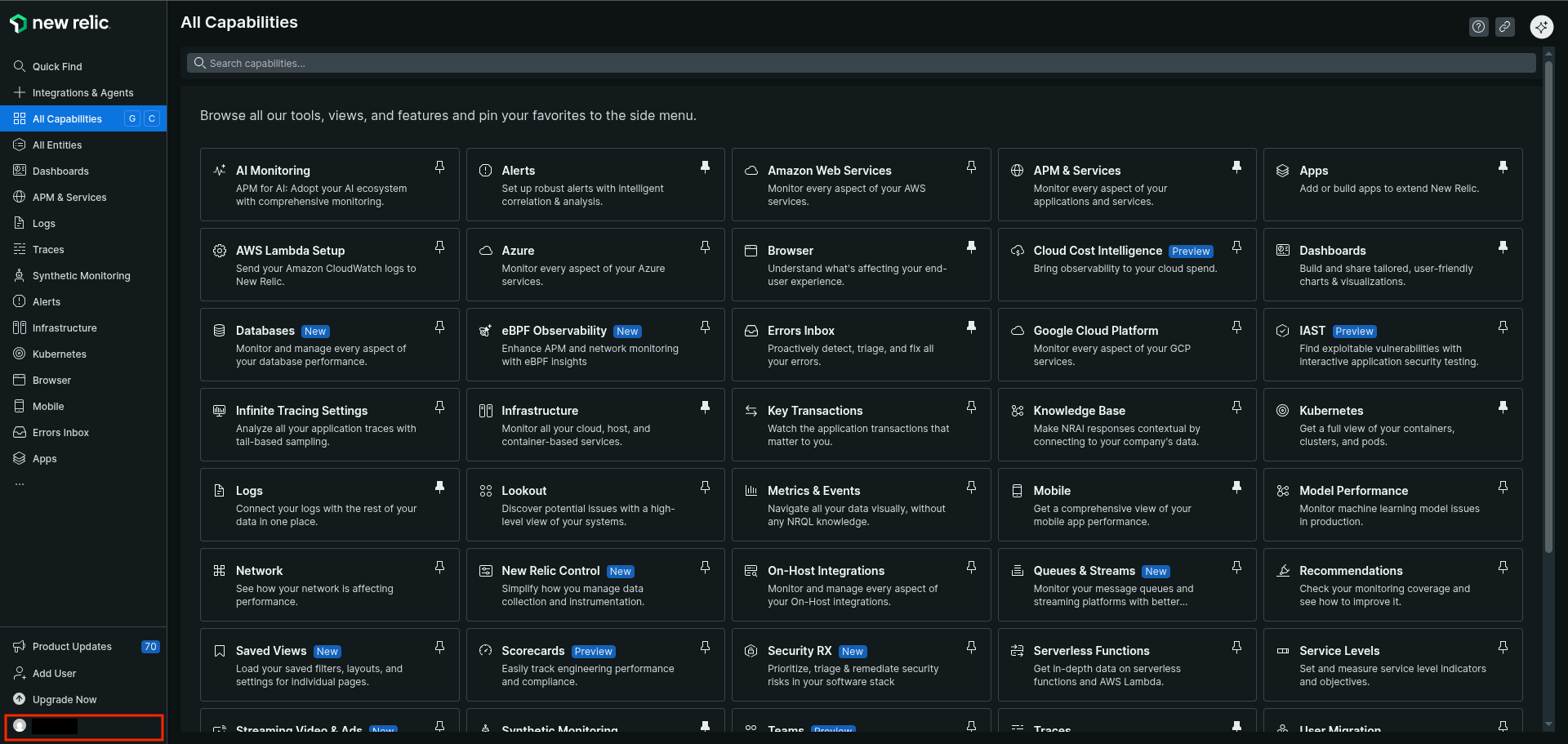Open Product Updates notifications
The image size is (1568, 744).
pos(72,647)
